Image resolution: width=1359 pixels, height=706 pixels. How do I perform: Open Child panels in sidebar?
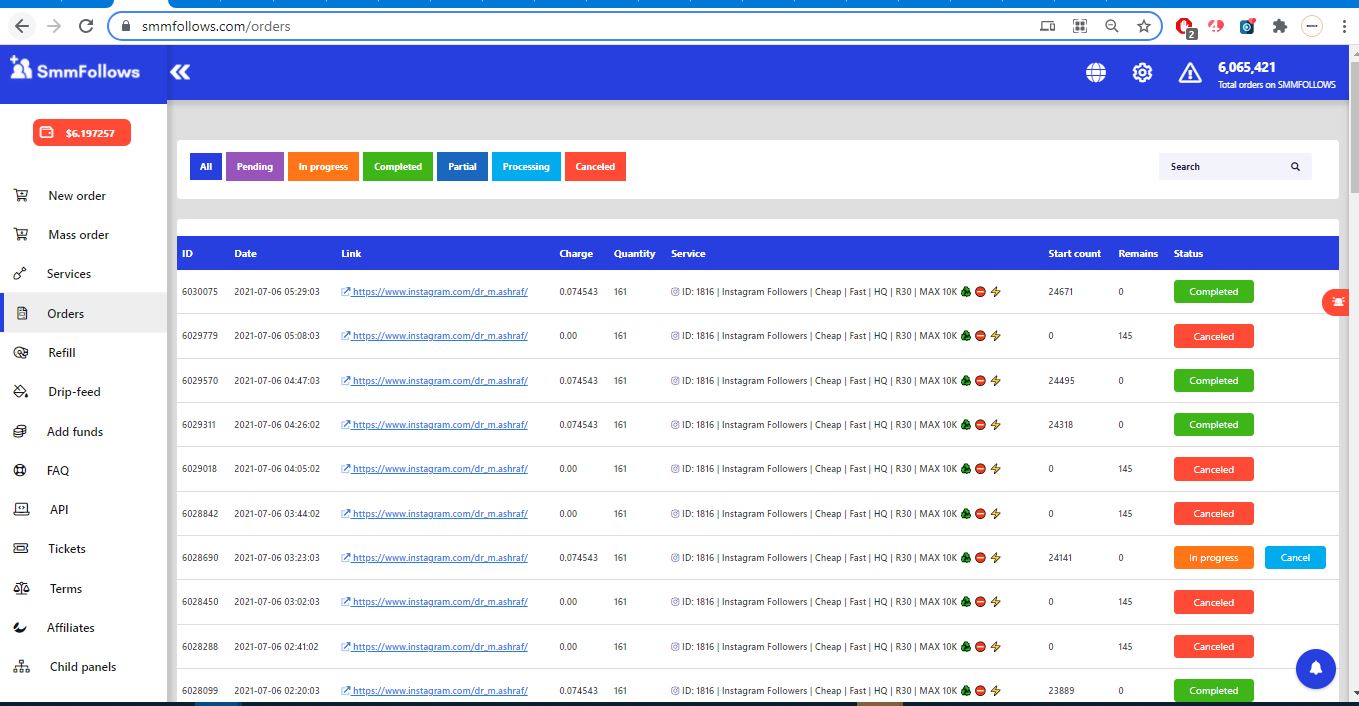point(83,667)
